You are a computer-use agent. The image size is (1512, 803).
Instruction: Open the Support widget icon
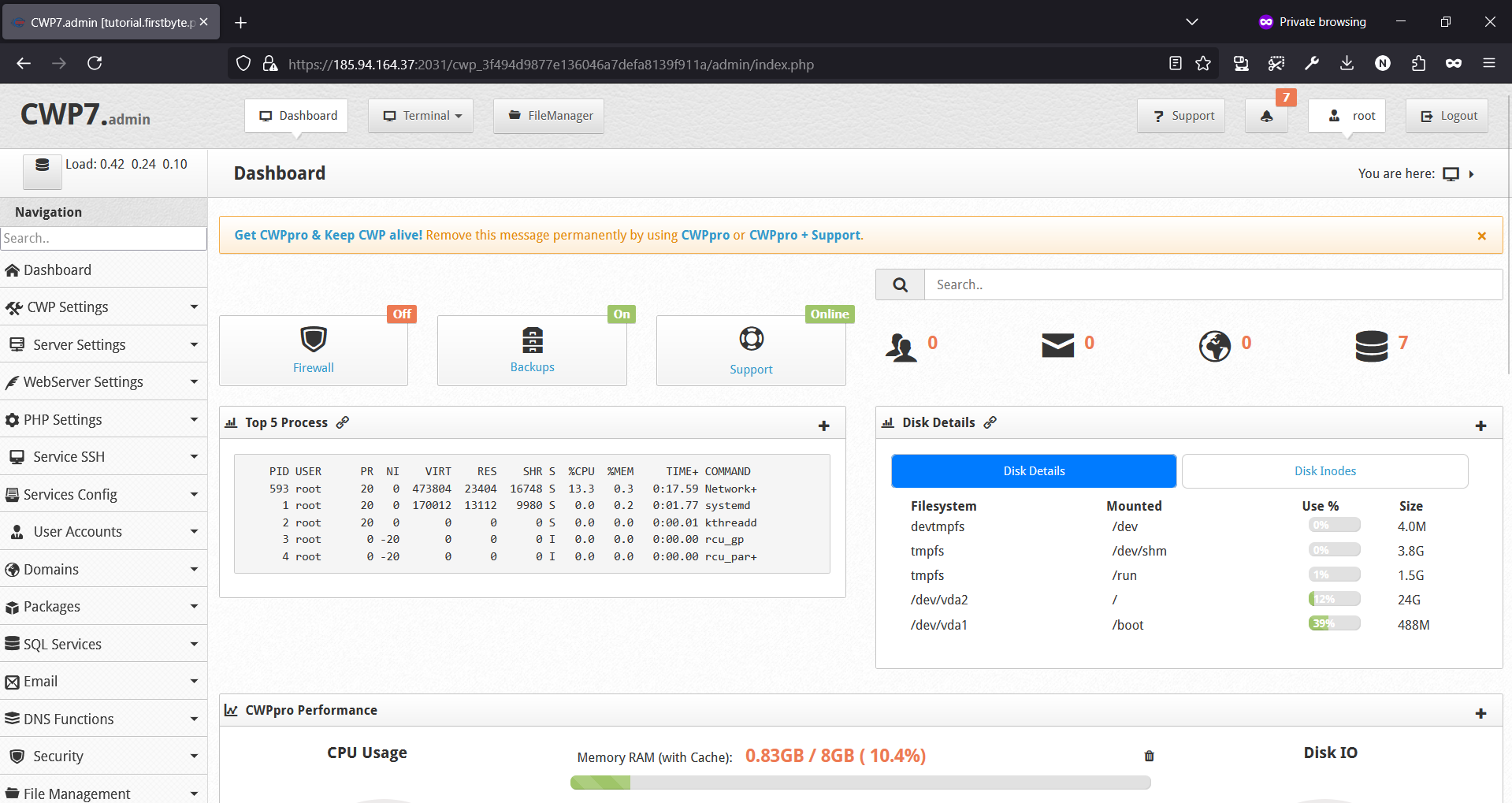(x=750, y=339)
